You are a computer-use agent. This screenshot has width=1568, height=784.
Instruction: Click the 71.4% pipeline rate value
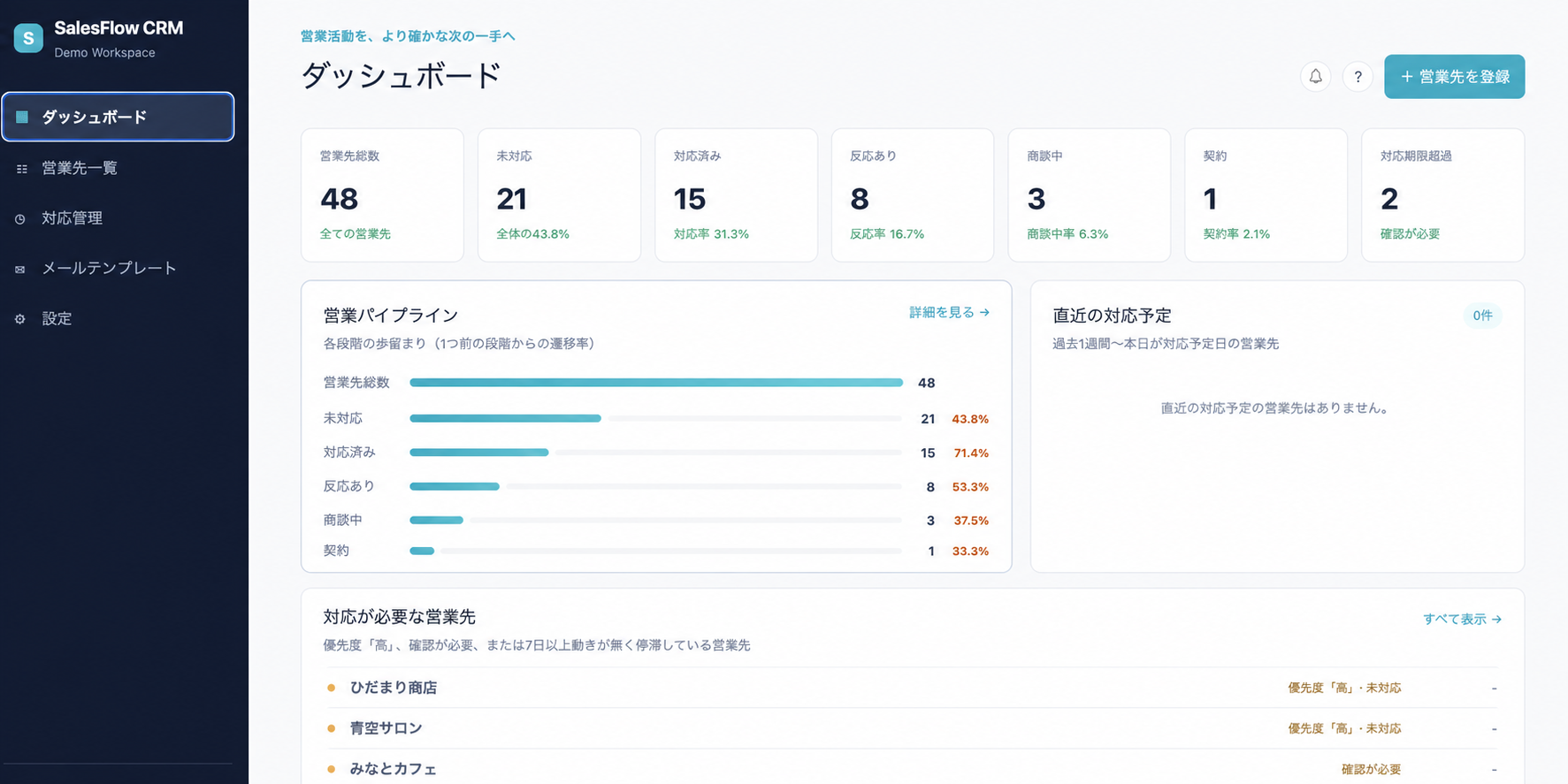[x=971, y=453]
